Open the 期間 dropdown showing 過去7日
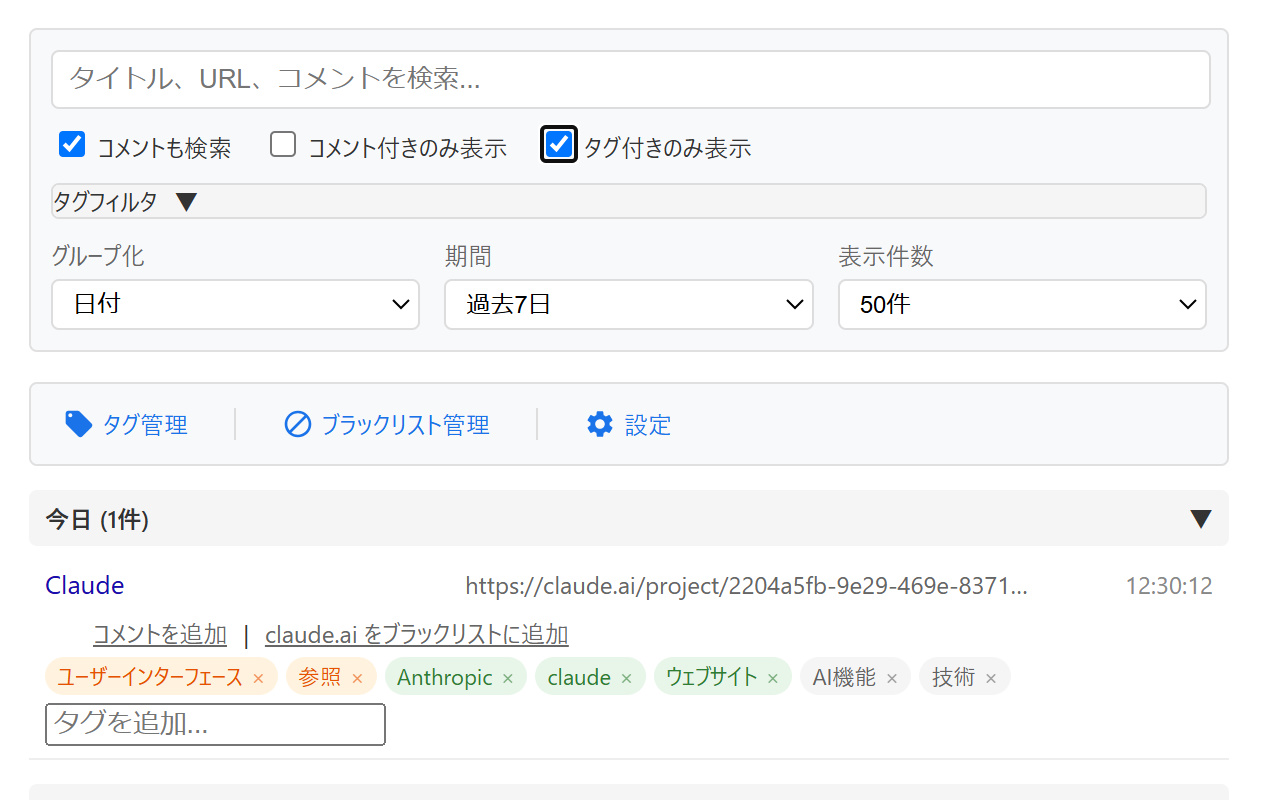 pyautogui.click(x=628, y=304)
